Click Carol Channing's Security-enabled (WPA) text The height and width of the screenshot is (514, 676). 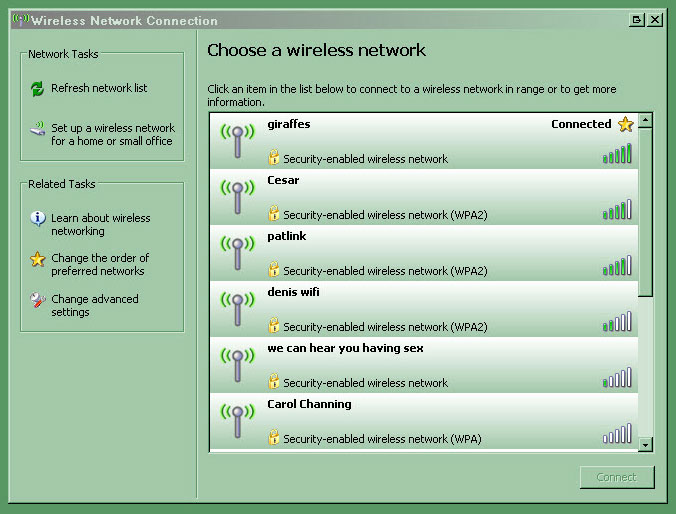coord(382,439)
